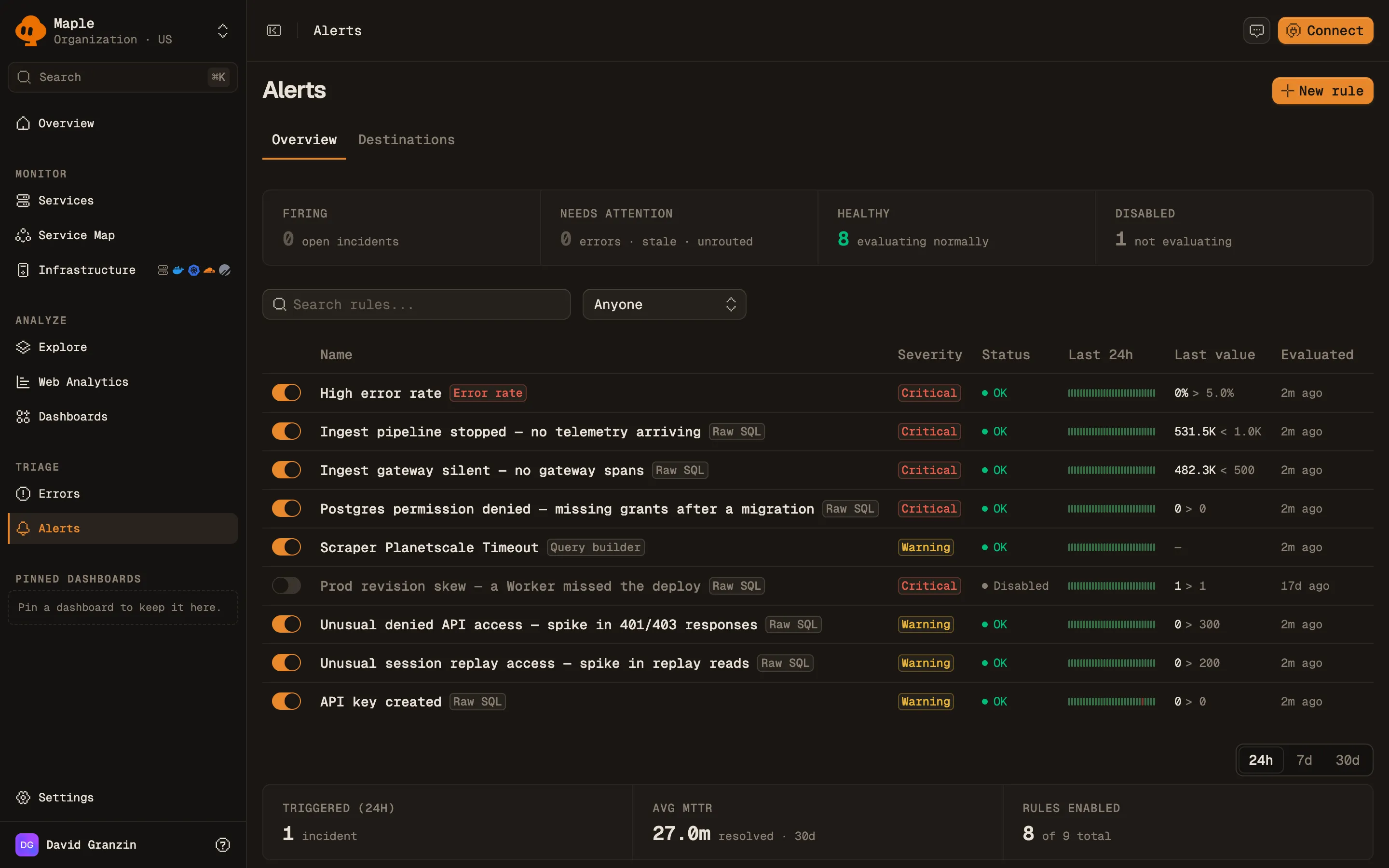Click the Dashboards grid icon
Screen dimensions: 1389x868
tap(23, 417)
